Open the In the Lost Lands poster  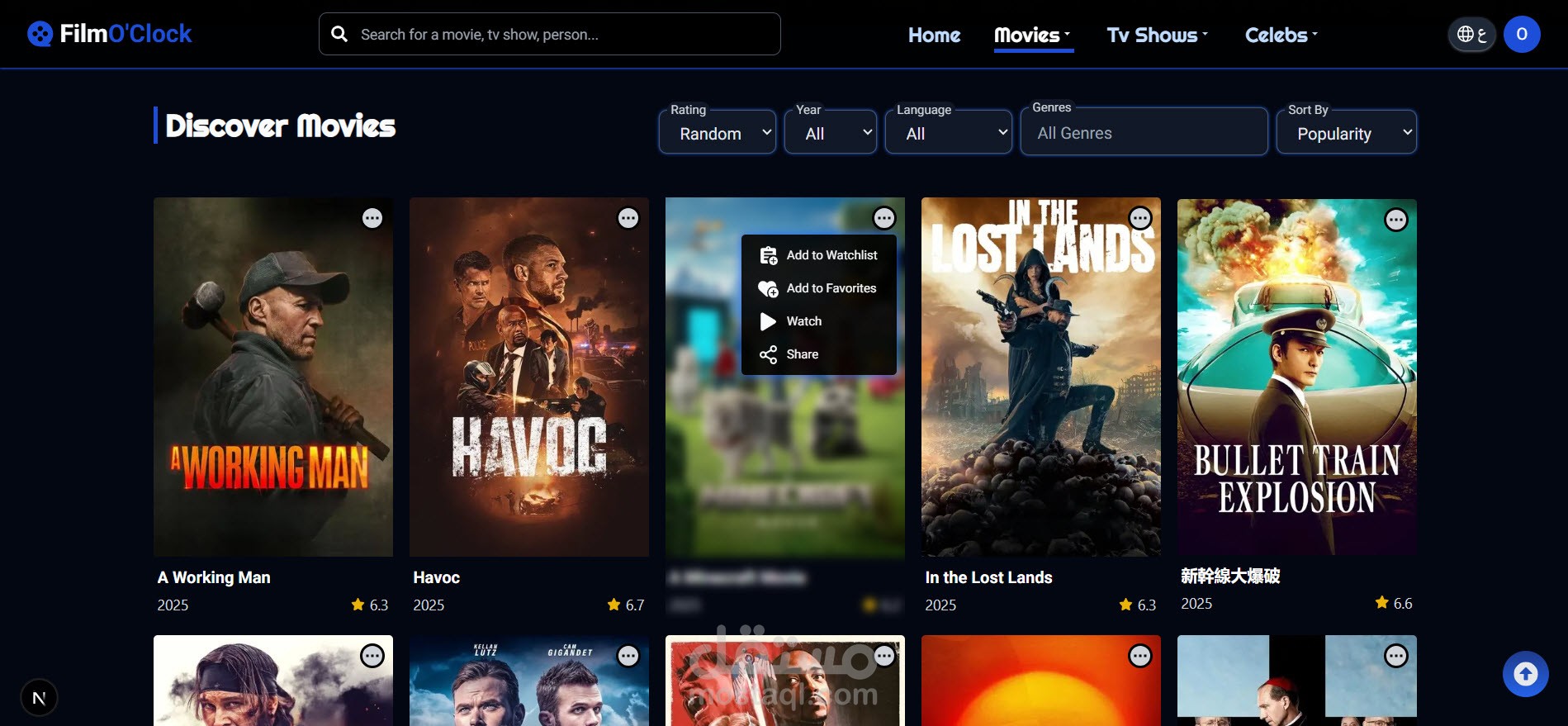click(x=1041, y=377)
